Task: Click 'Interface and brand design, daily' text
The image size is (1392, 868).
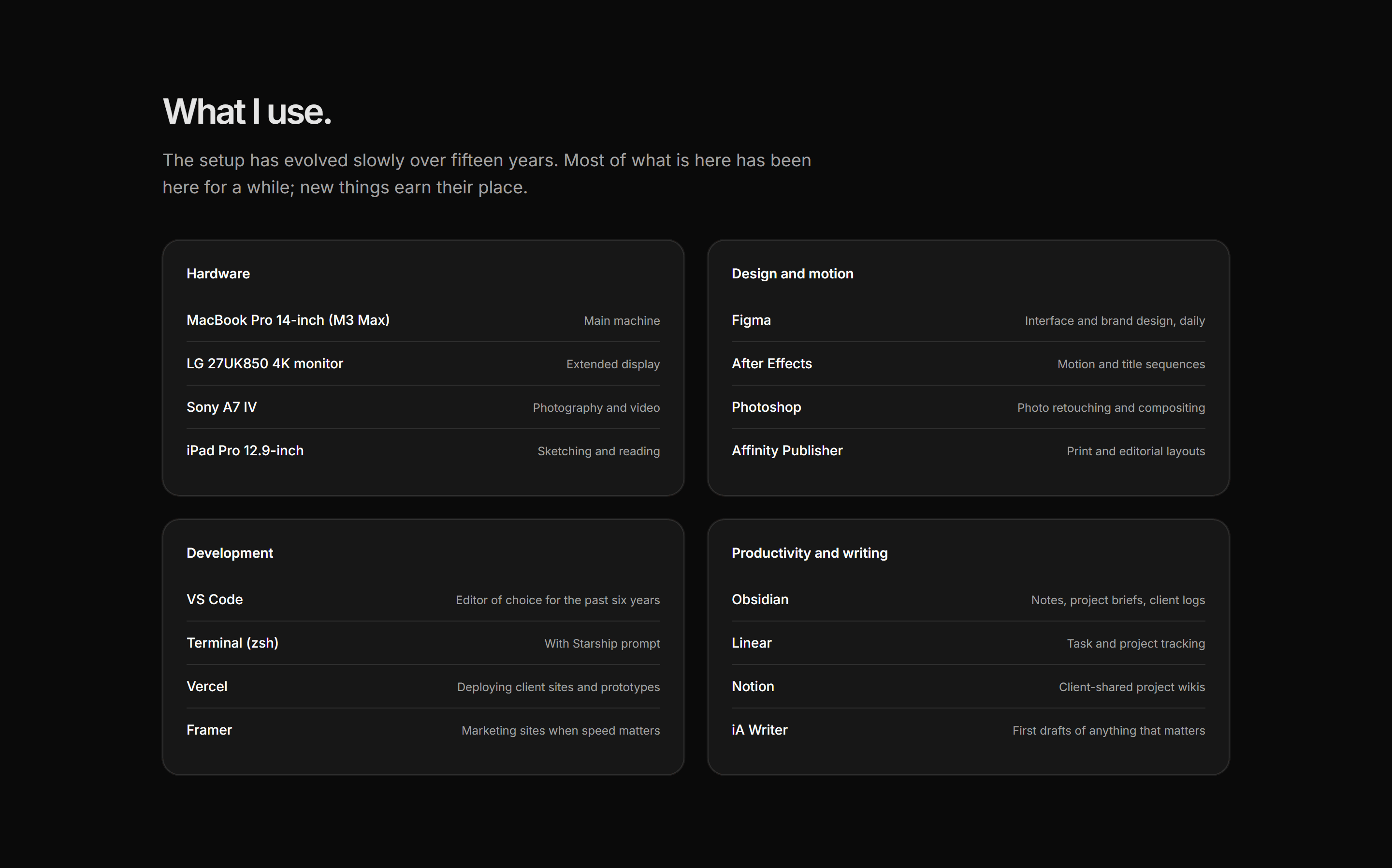Action: coord(1115,321)
